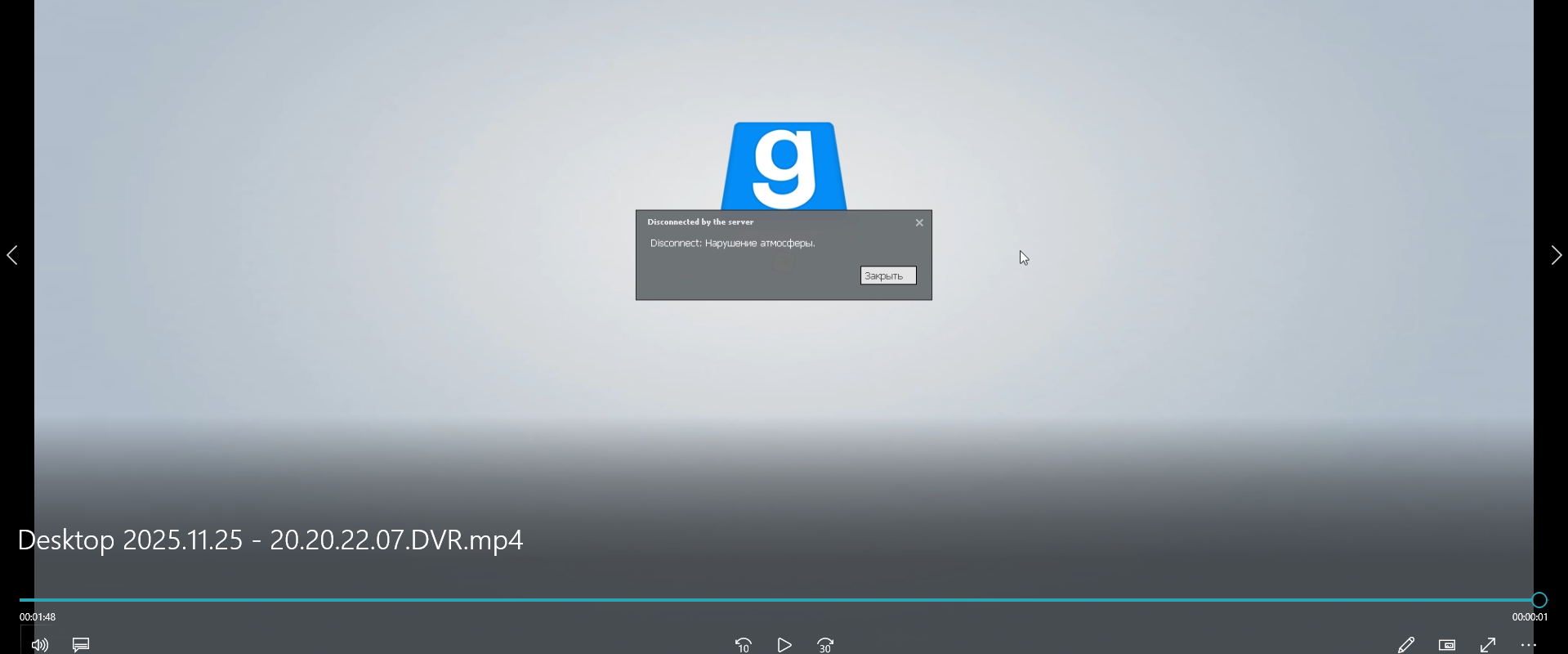Mute the volume speaker icon
The image size is (1568, 654).
39,645
